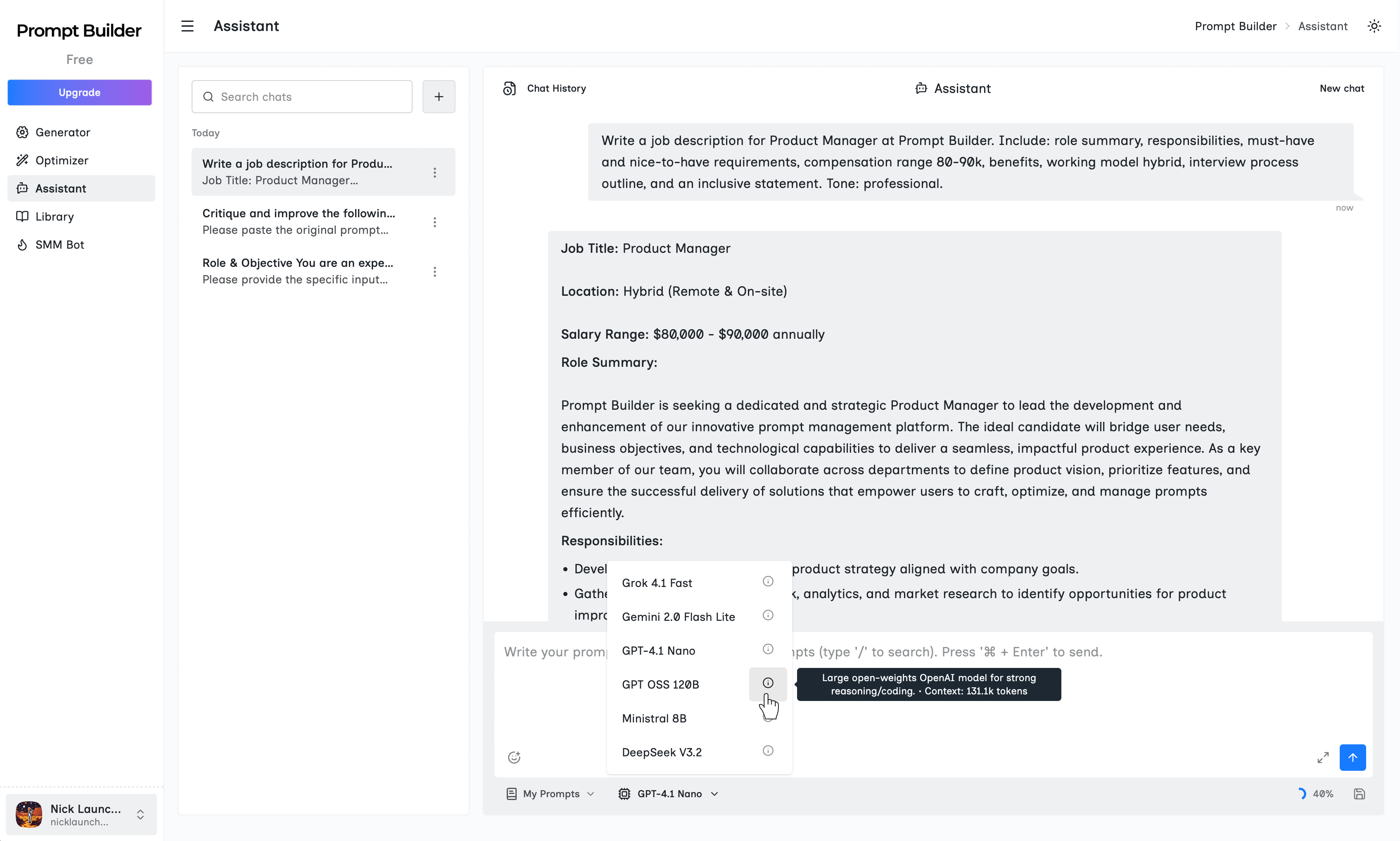1400x841 pixels.
Task: Select DeepSeek V3.2 from the model list
Action: click(662, 752)
